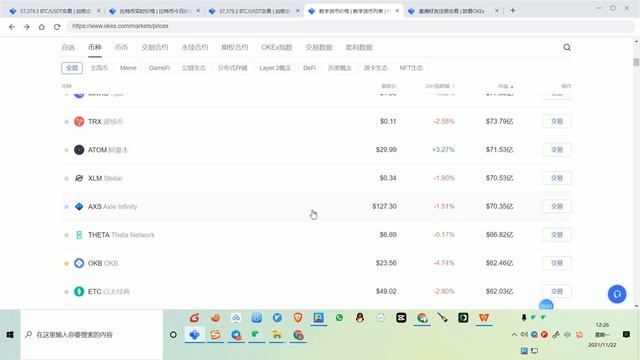
Task: Select the Layer 2概念 filter chip
Action: (275, 68)
